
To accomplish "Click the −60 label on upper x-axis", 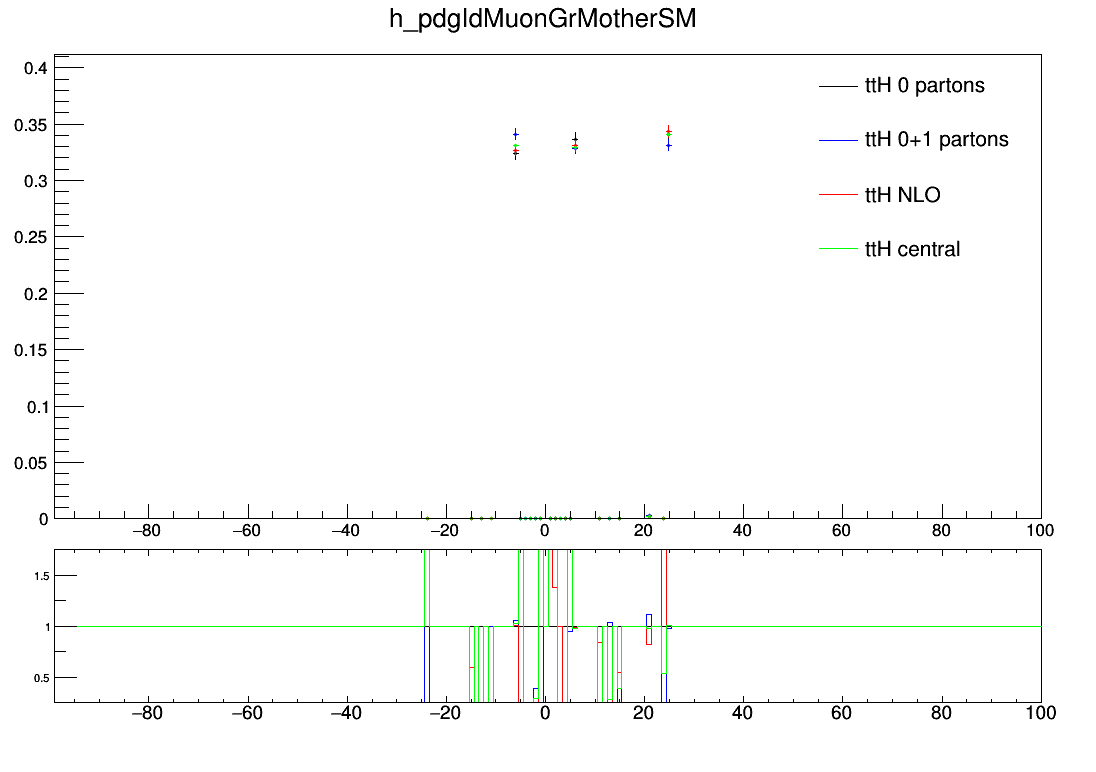I will [246, 531].
